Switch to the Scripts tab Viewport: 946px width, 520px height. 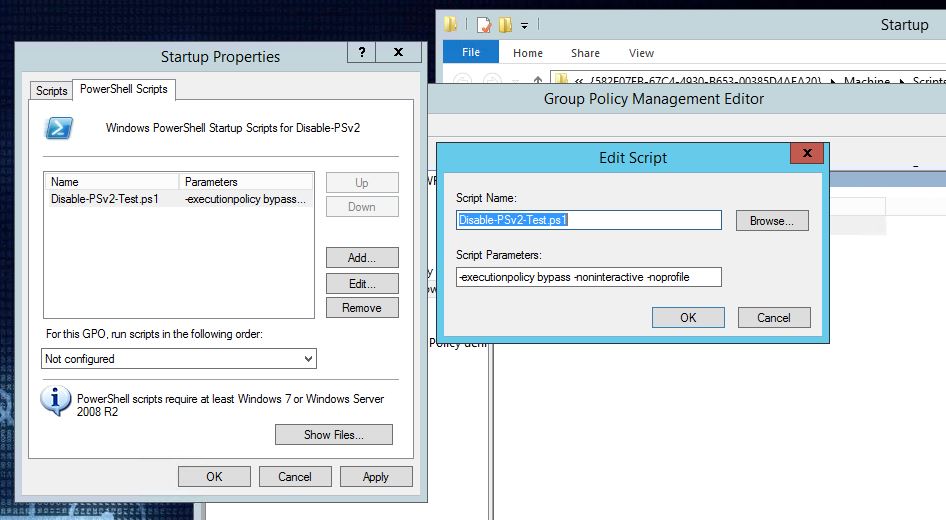pos(51,91)
